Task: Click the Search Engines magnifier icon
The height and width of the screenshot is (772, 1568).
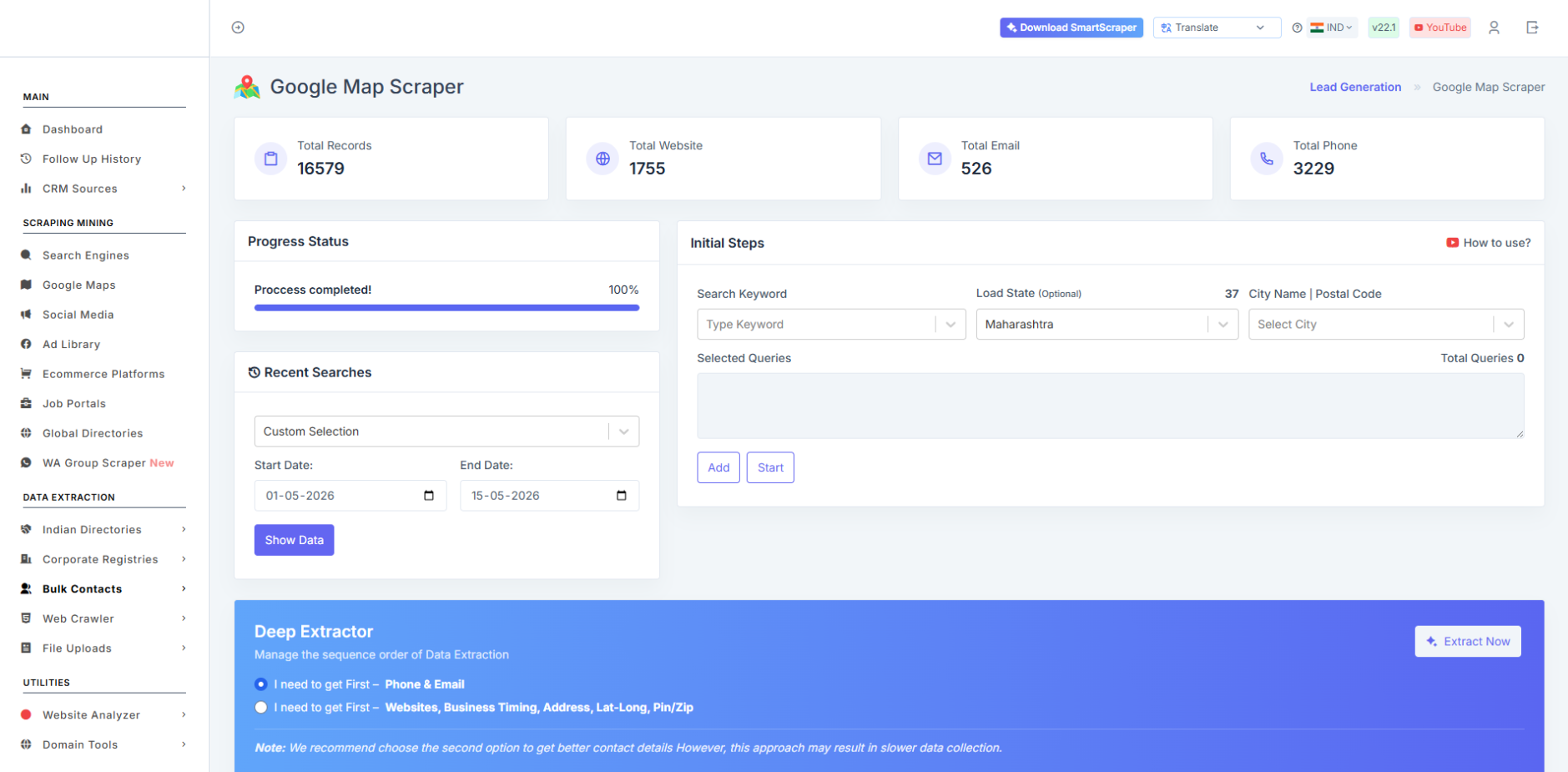Action: click(x=26, y=255)
